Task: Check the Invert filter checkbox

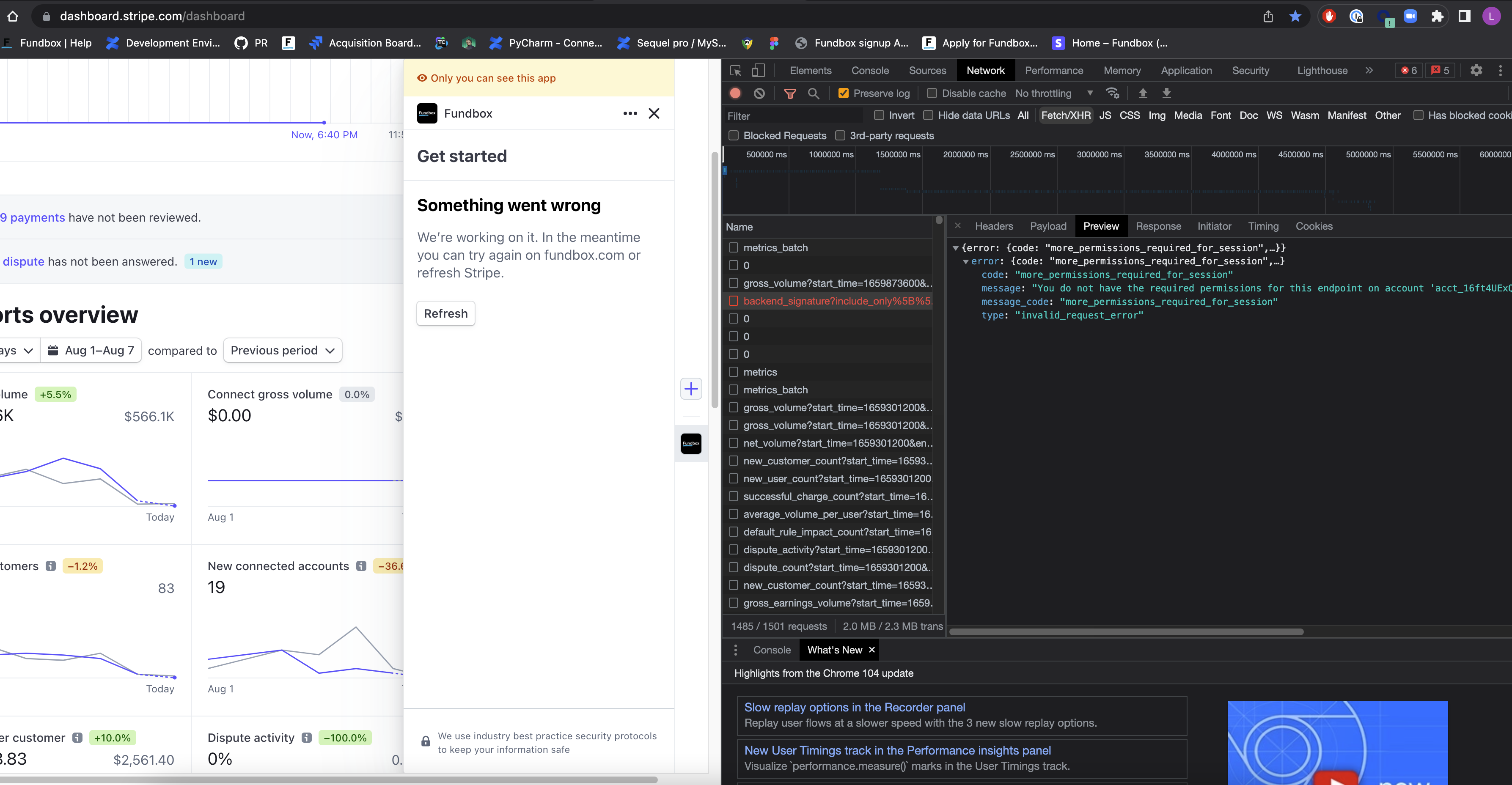Action: (x=880, y=115)
